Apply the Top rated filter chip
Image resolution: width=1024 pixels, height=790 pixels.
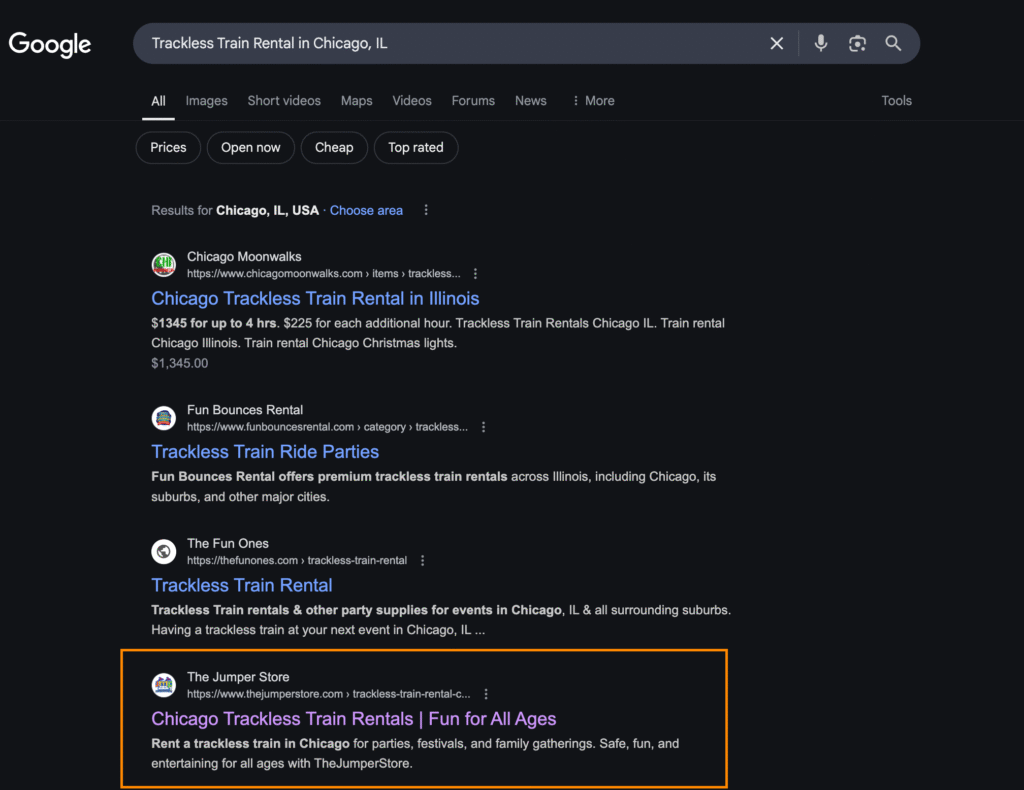coord(416,148)
